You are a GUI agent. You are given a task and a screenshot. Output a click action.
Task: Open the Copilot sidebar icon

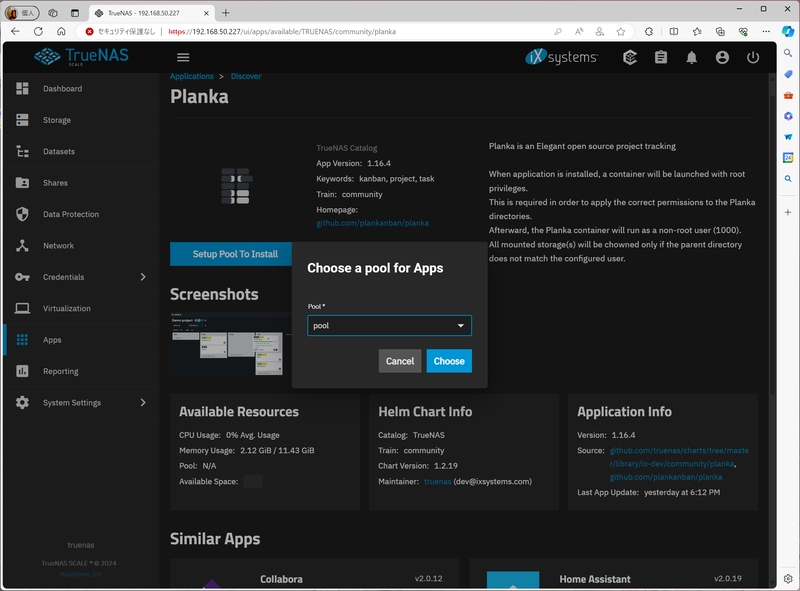pyautogui.click(x=788, y=32)
